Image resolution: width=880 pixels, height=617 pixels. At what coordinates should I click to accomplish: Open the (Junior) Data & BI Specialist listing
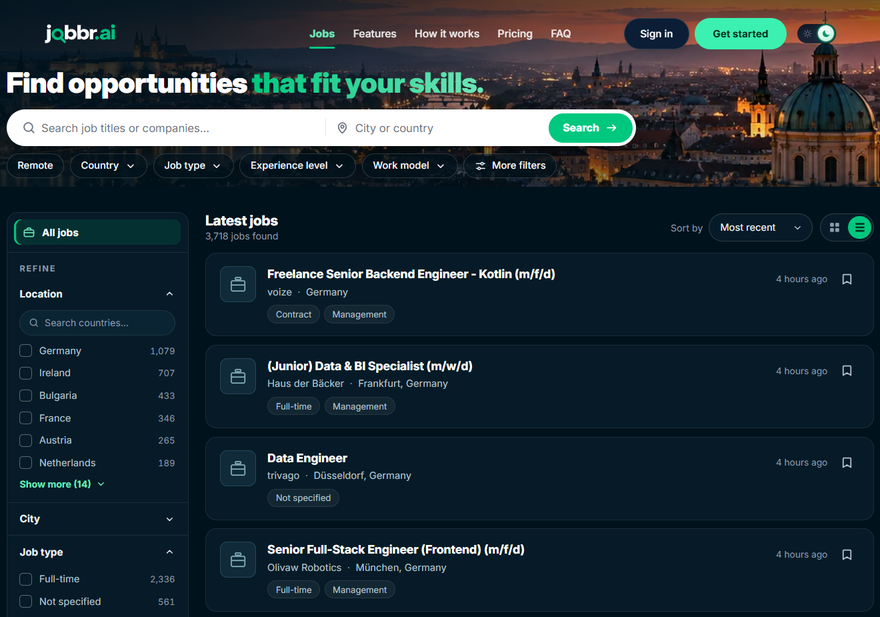click(370, 366)
